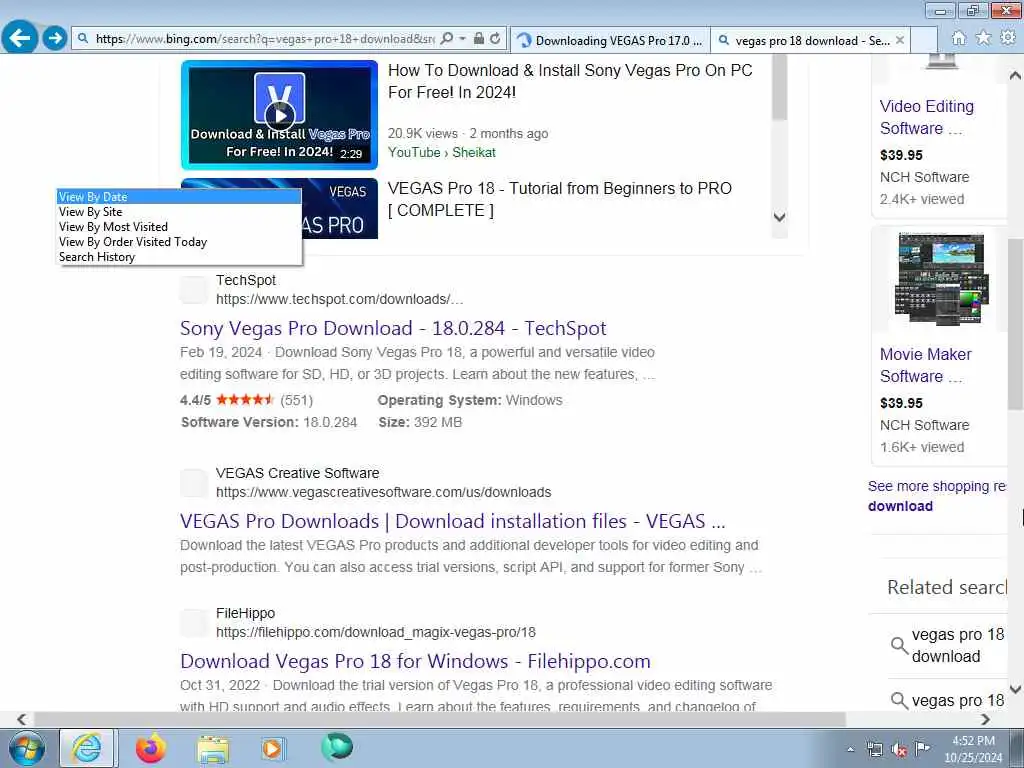Choose Search History from the menu
Image resolution: width=1024 pixels, height=768 pixels.
(179, 257)
